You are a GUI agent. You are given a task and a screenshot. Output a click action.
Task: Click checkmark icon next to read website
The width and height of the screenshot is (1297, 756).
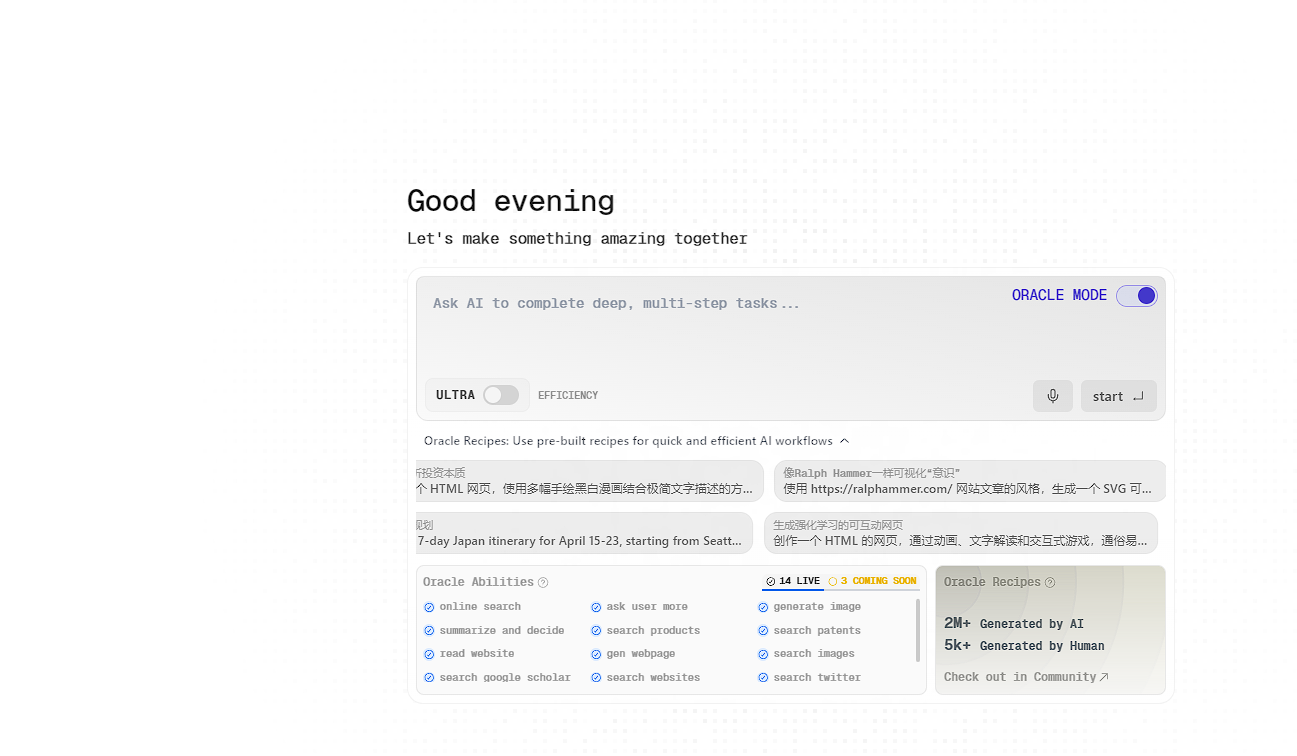point(429,654)
